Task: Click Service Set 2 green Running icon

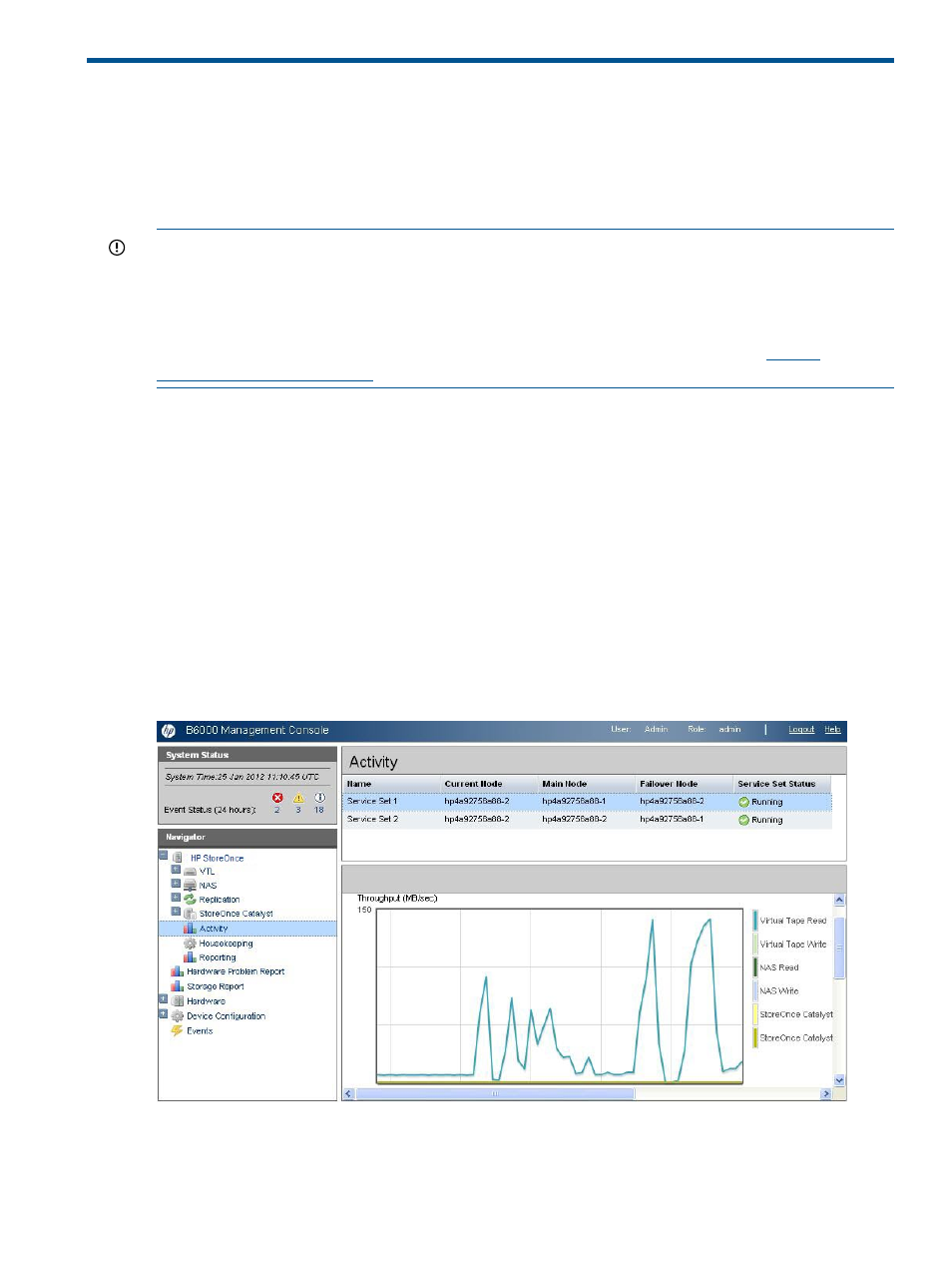Action: point(743,820)
